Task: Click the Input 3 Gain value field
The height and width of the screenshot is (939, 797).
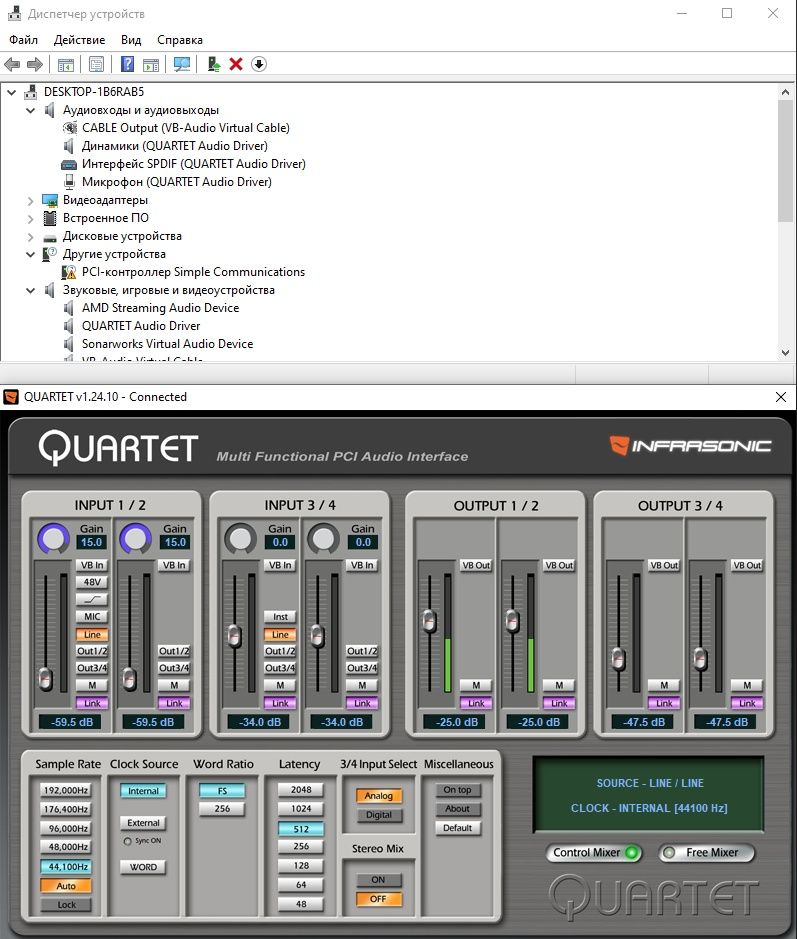Action: pos(280,542)
